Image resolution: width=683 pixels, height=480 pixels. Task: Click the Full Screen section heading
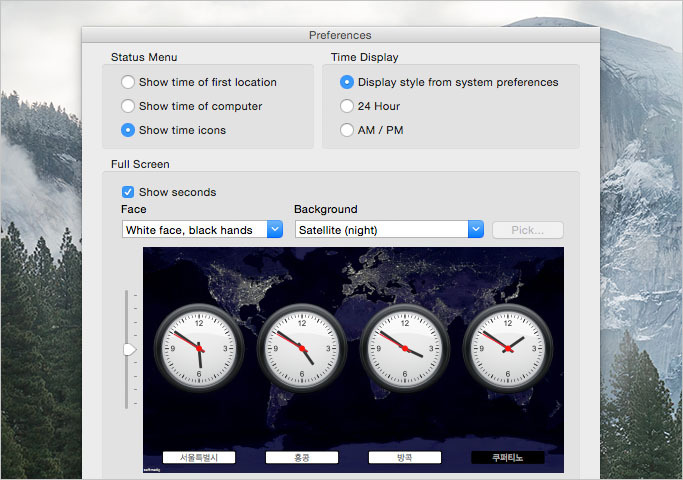pos(140,164)
